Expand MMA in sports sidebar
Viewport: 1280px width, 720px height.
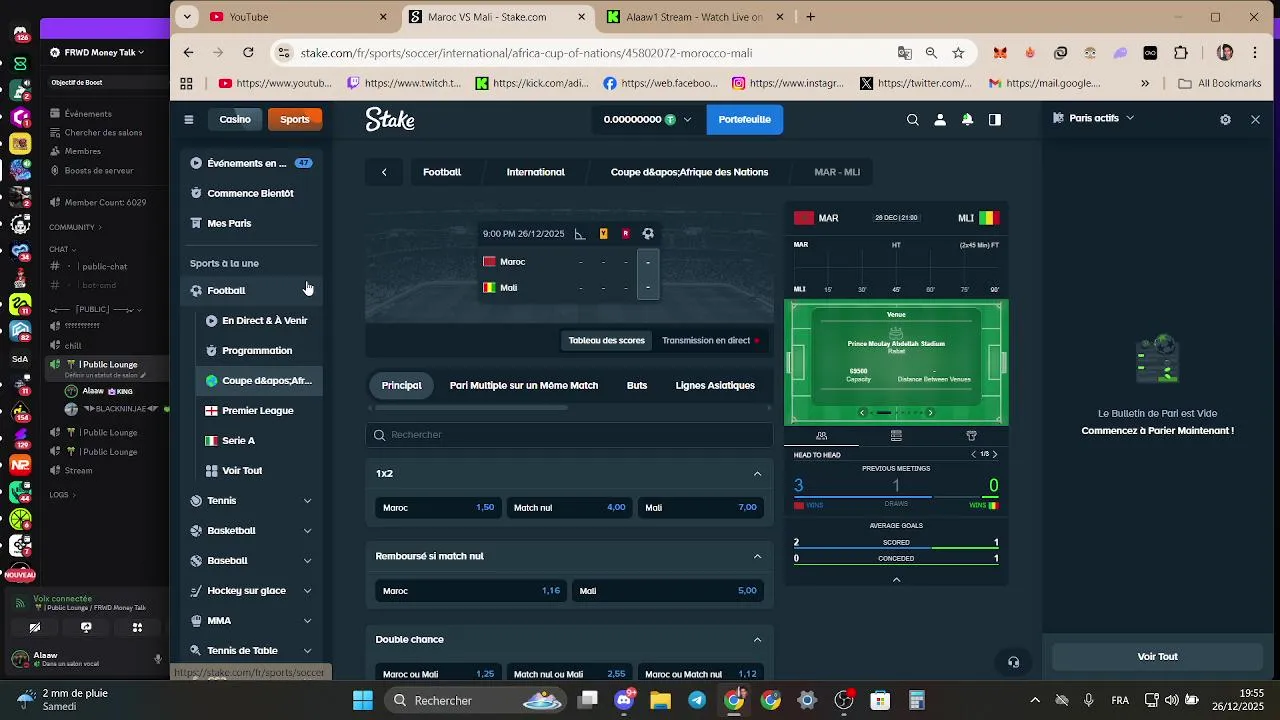[x=307, y=621]
